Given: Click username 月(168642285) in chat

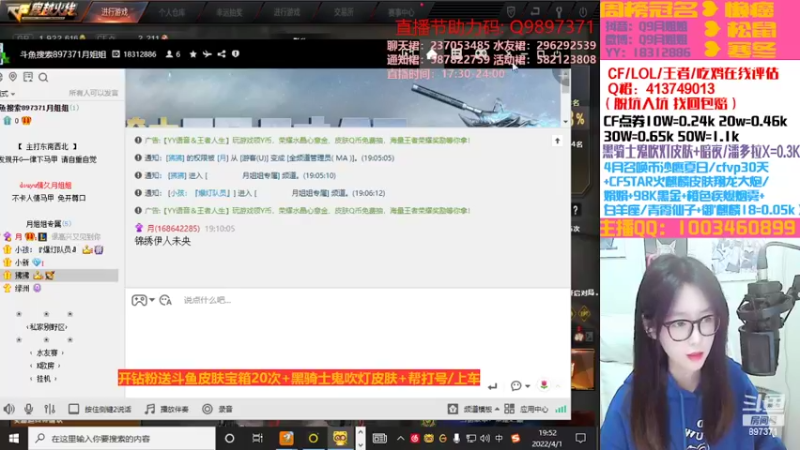Looking at the screenshot, I should pos(173,228).
